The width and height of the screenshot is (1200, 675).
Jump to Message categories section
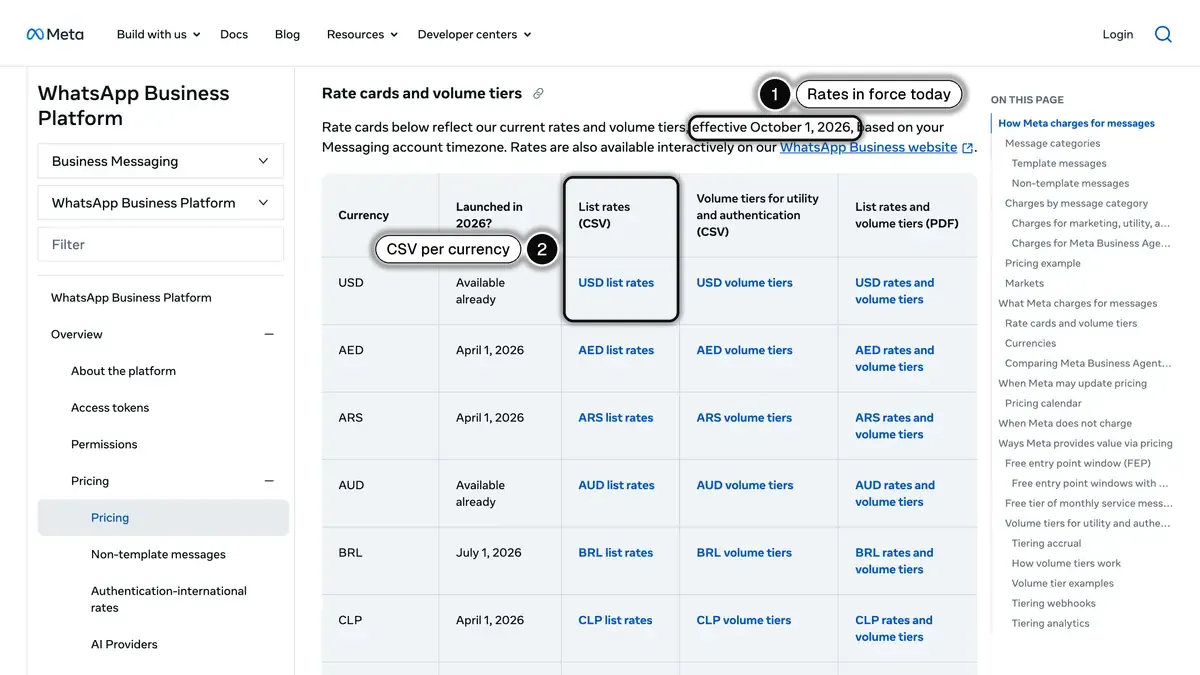pos(1052,144)
